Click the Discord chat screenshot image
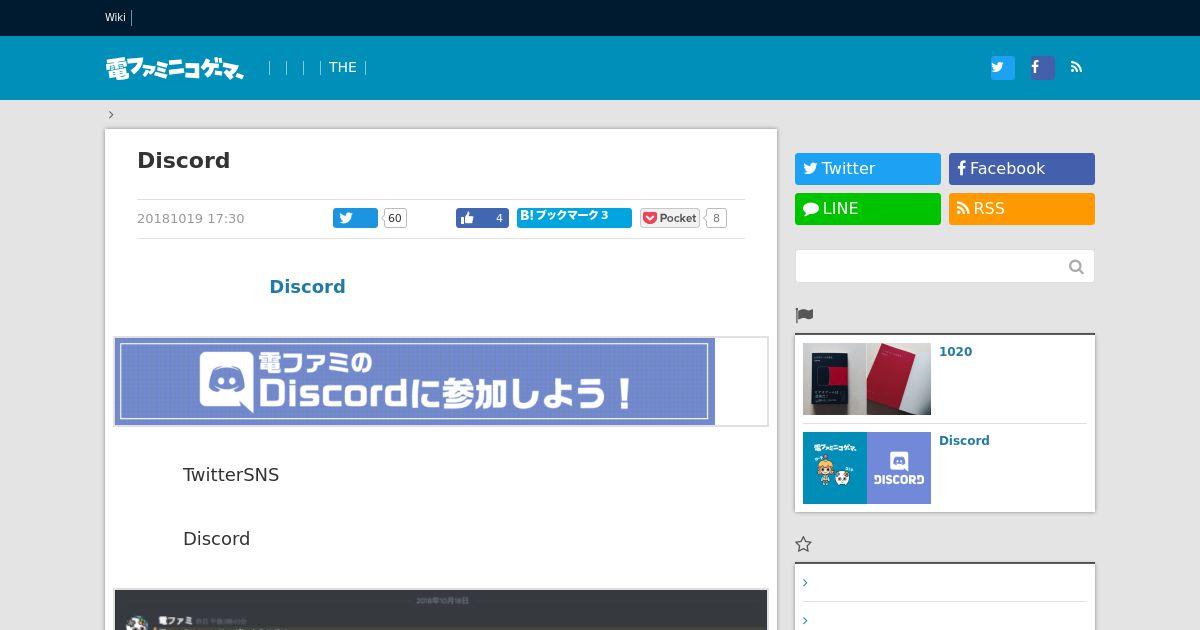The width and height of the screenshot is (1200, 630). [x=441, y=610]
